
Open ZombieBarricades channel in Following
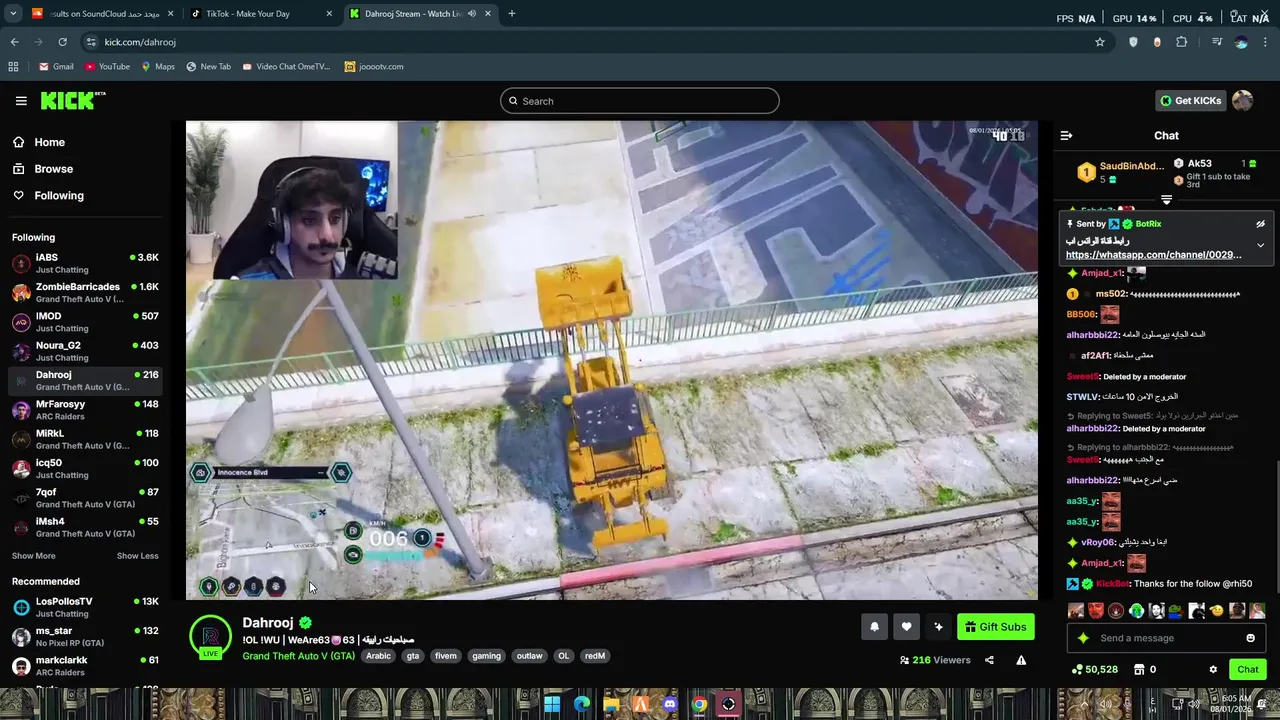coord(85,292)
